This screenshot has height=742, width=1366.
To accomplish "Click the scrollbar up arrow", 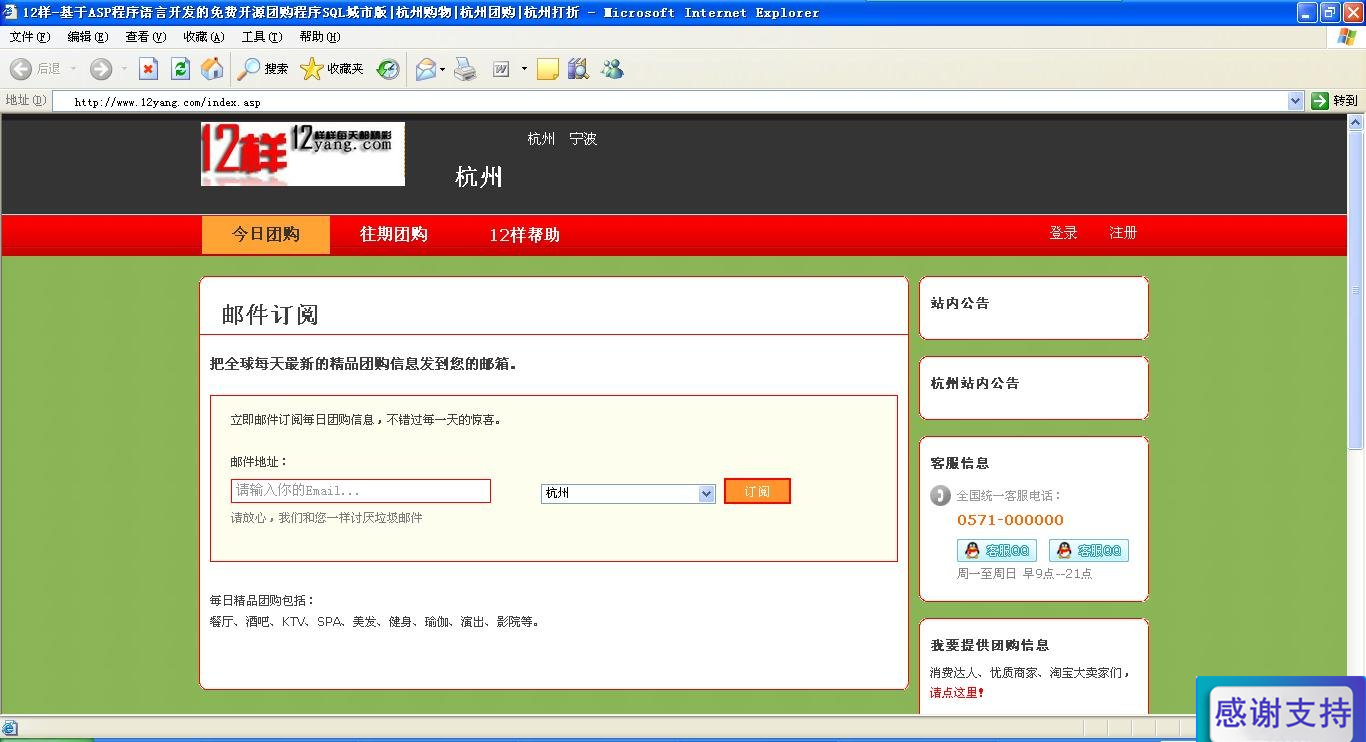I will point(1356,124).
